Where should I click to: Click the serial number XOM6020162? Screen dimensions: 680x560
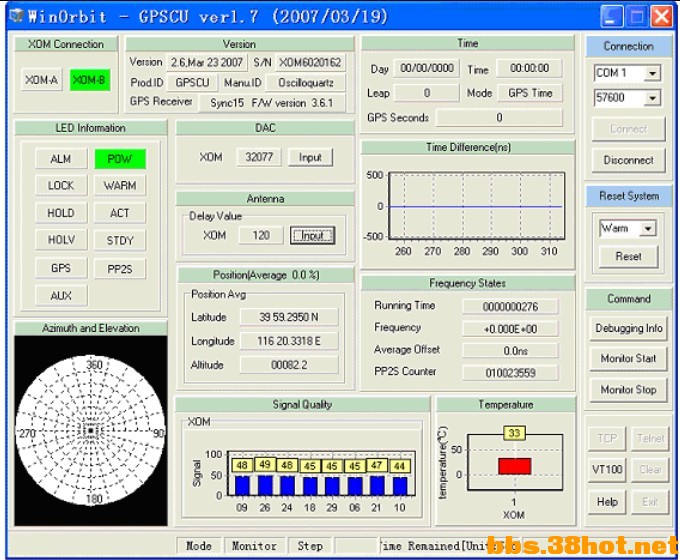(x=310, y=63)
